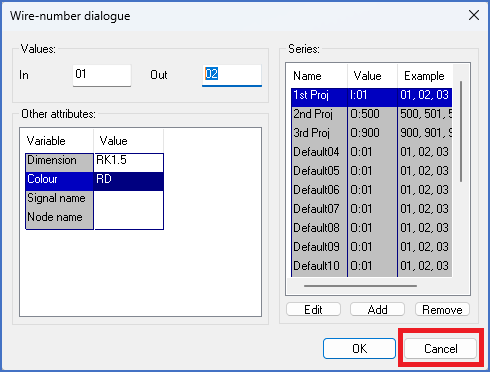Confirm with the OK button
The image size is (490, 372).
point(359,349)
